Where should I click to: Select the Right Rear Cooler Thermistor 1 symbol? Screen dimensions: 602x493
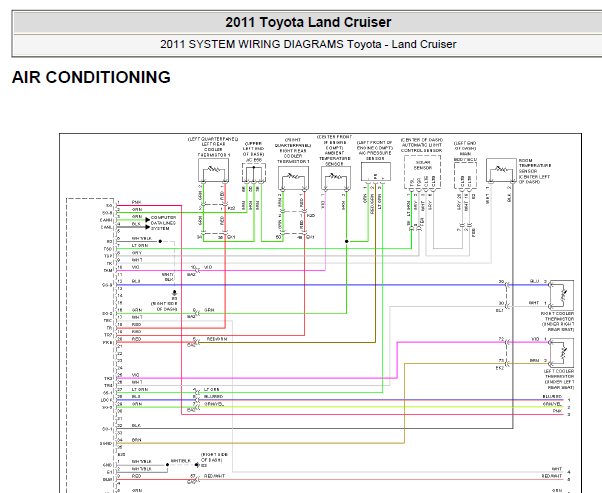[293, 177]
